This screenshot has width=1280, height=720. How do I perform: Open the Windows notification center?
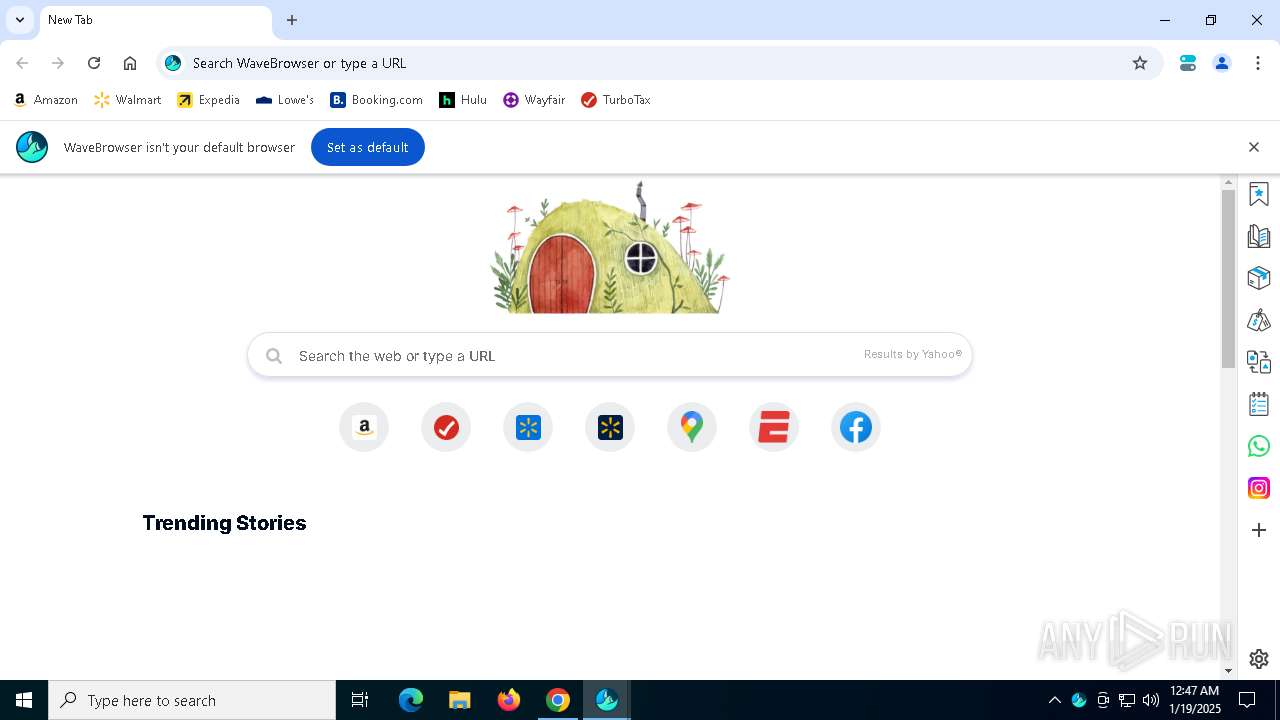point(1247,700)
